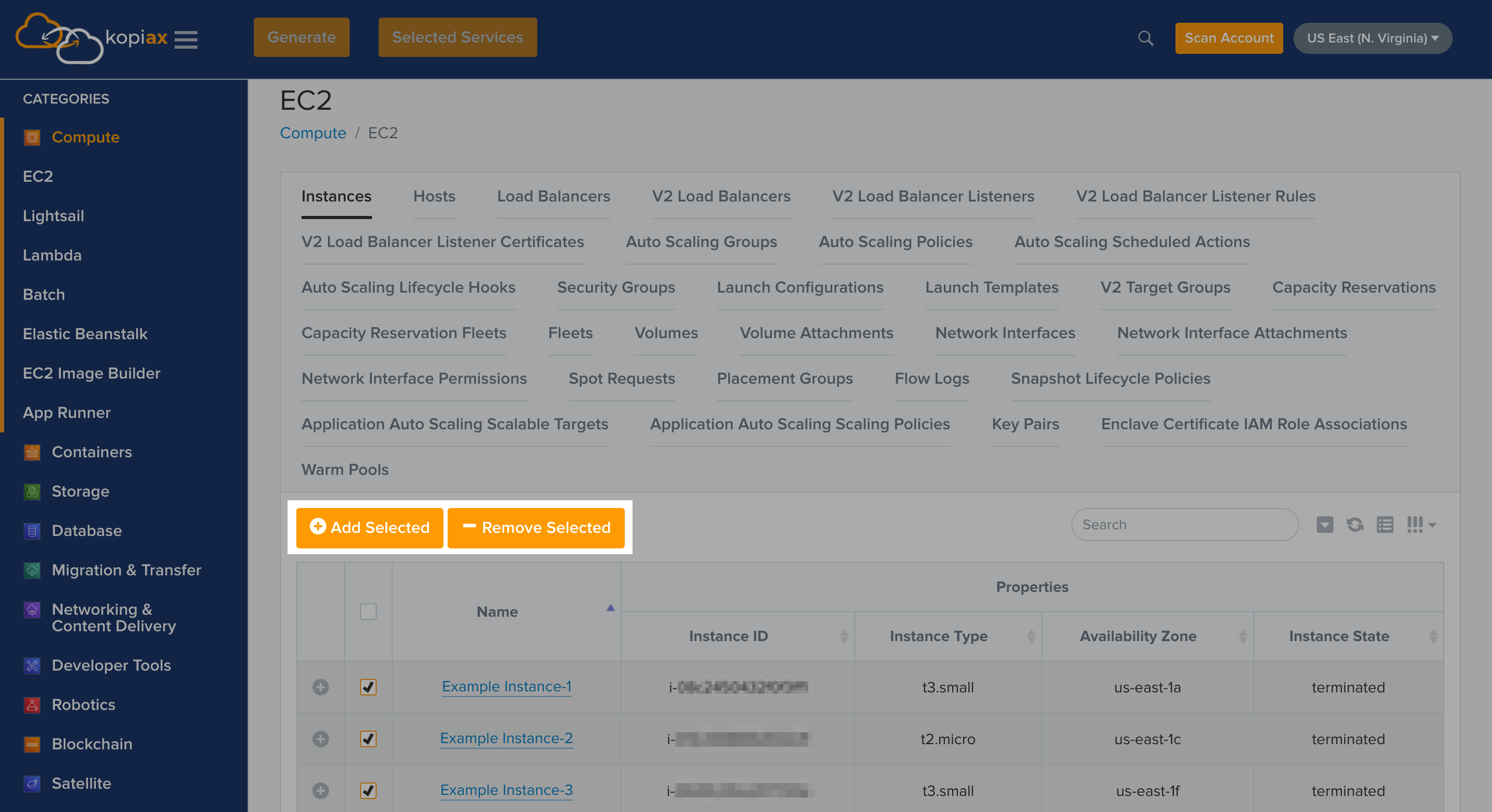Viewport: 1492px width, 812px height.
Task: Uncheck the Example Instance-2 checkbox
Action: (368, 739)
